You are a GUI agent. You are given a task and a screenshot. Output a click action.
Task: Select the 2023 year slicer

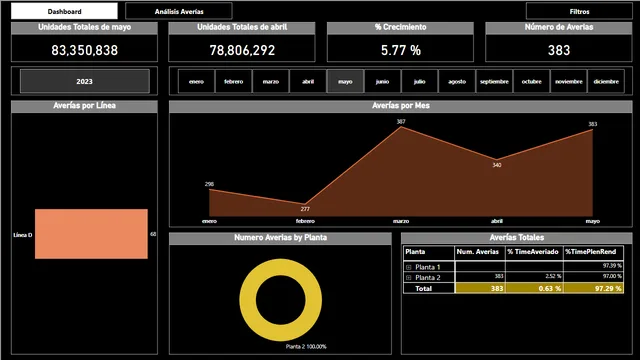point(84,81)
